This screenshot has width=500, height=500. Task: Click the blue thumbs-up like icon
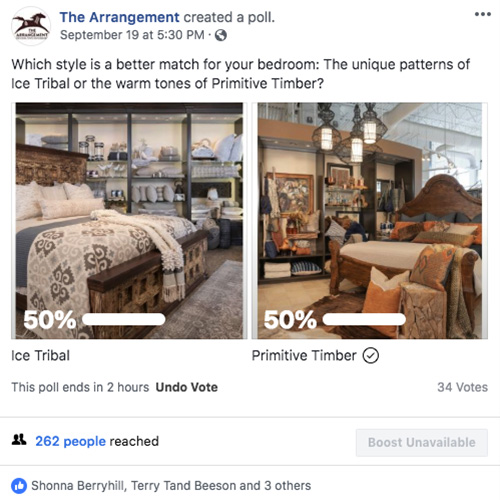19,486
